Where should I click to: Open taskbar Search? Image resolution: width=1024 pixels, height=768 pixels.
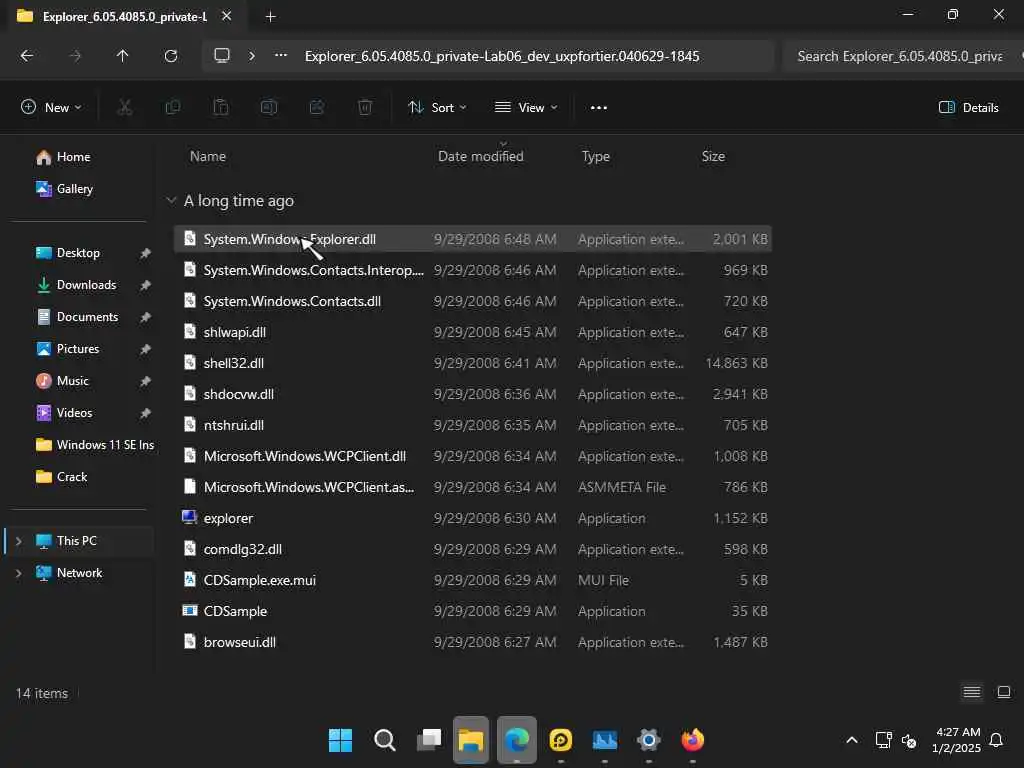(x=384, y=741)
